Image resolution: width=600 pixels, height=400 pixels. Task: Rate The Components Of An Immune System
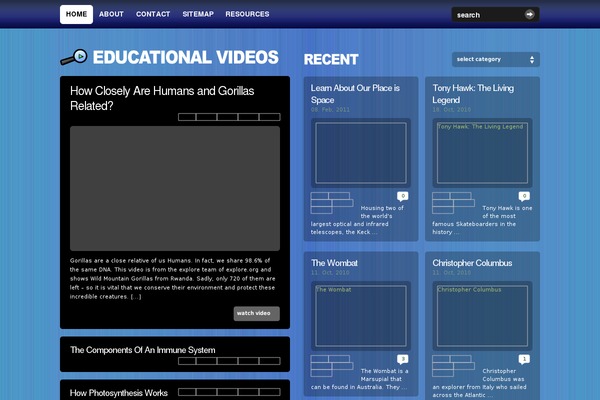coord(229,361)
